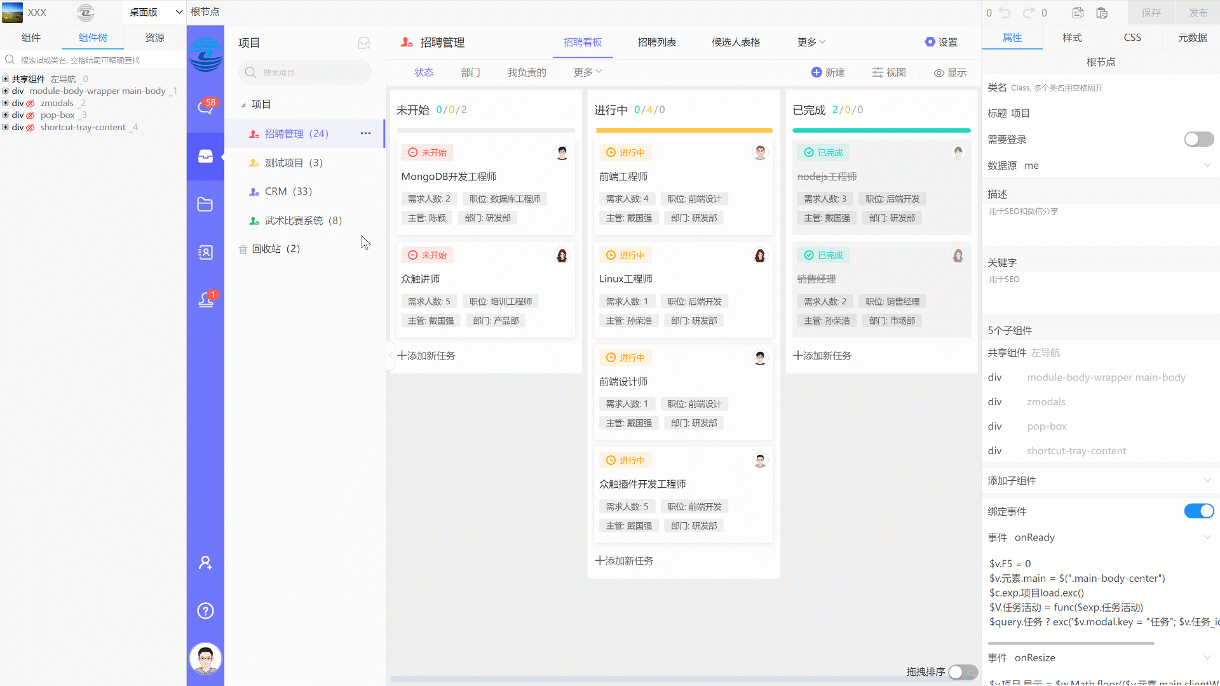1220x686 pixels.
Task: Open the three-dot menu for 招聘管理
Action: click(x=365, y=133)
